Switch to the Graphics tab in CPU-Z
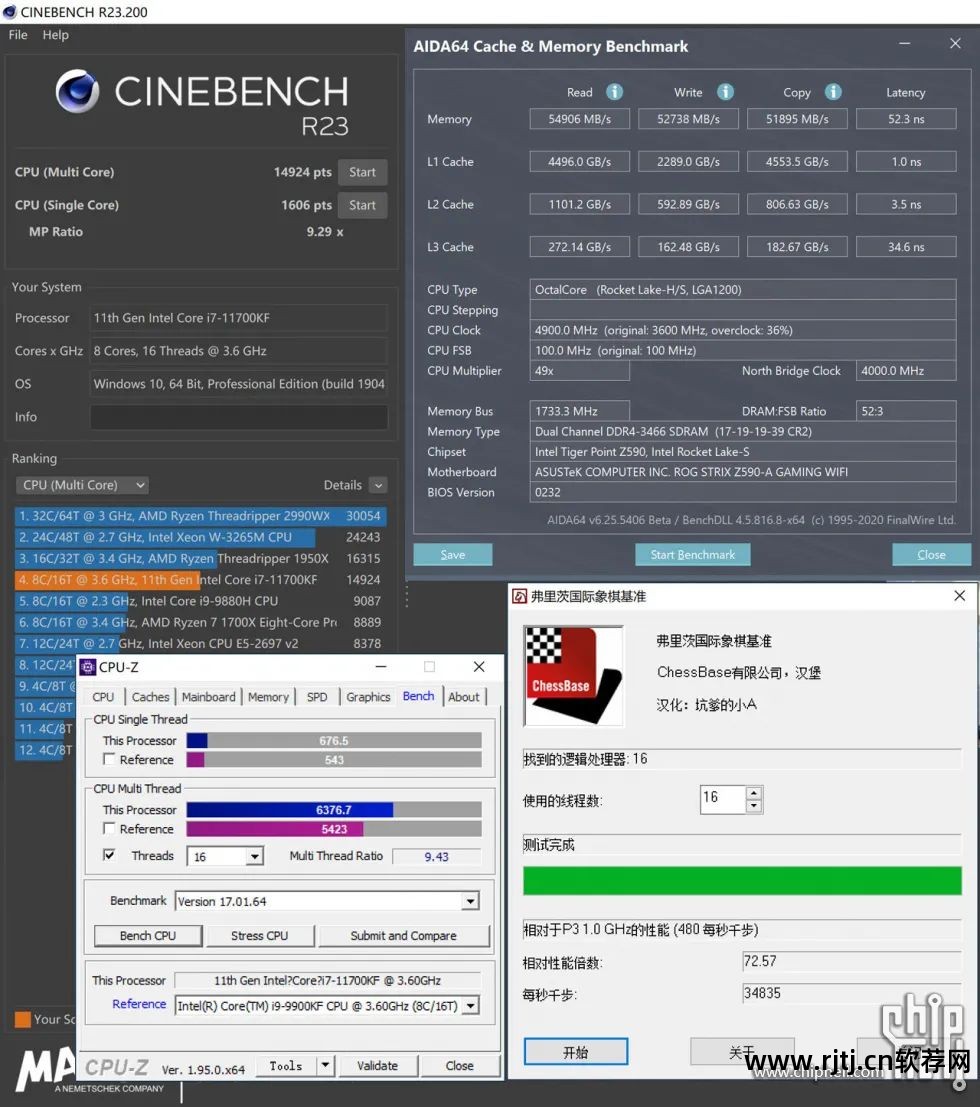The height and width of the screenshot is (1107, 980). (368, 697)
